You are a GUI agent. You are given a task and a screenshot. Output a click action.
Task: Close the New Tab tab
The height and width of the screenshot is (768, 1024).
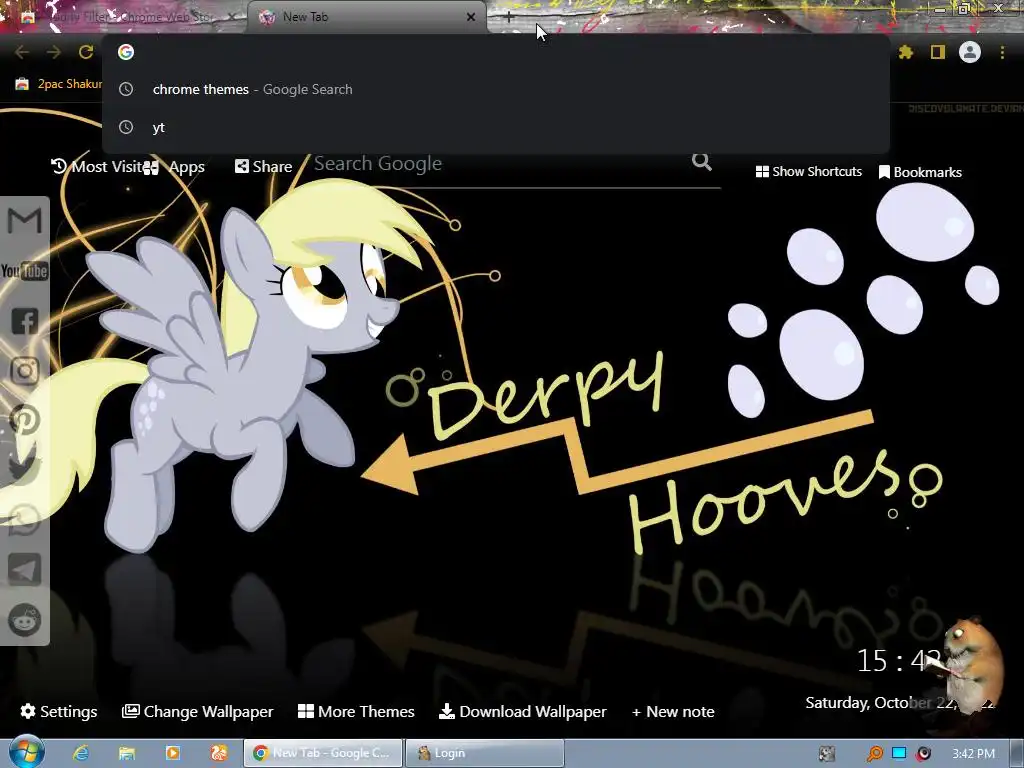[471, 17]
